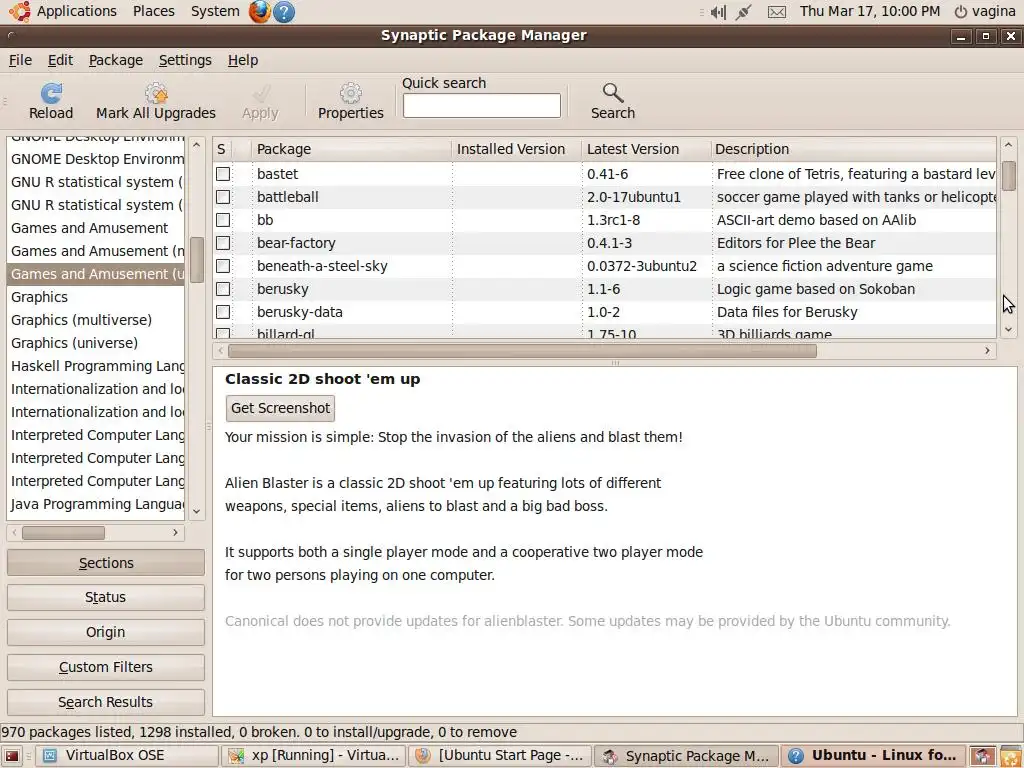Toggle the berusky package checkbox
This screenshot has width=1024, height=768.
(223, 289)
